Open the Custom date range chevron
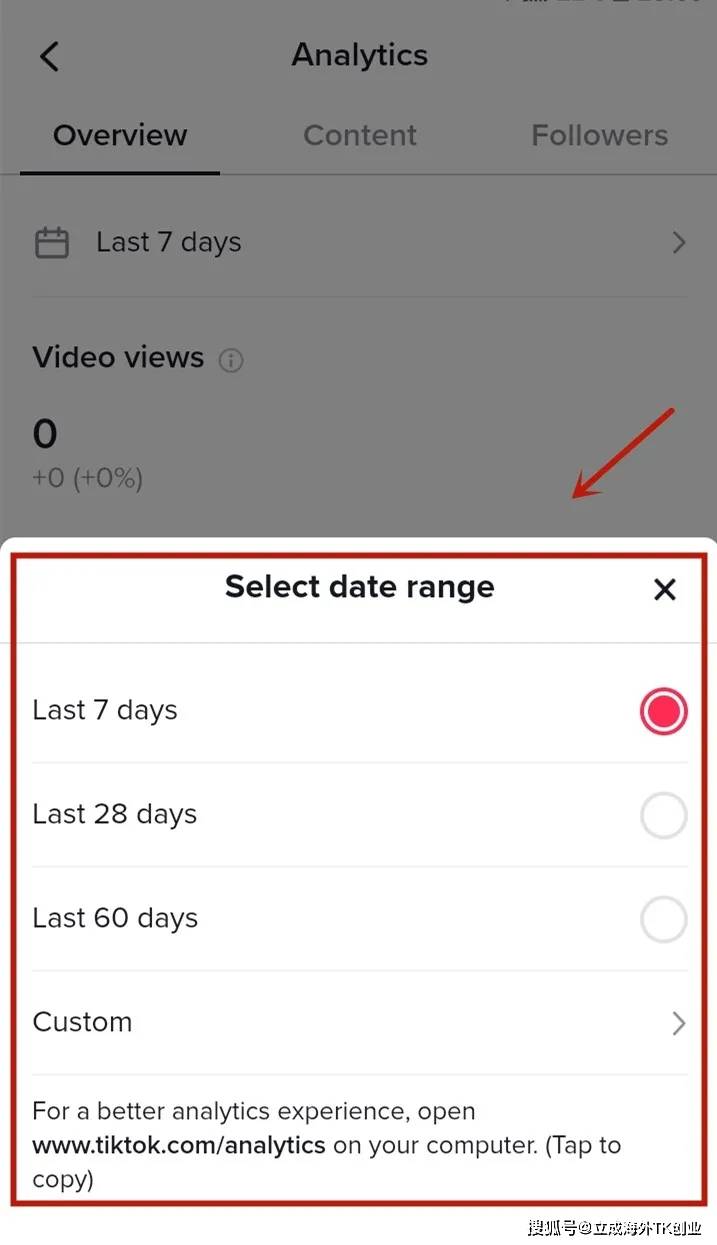Screen dimensions: 717x1245 pyautogui.click(x=679, y=1023)
